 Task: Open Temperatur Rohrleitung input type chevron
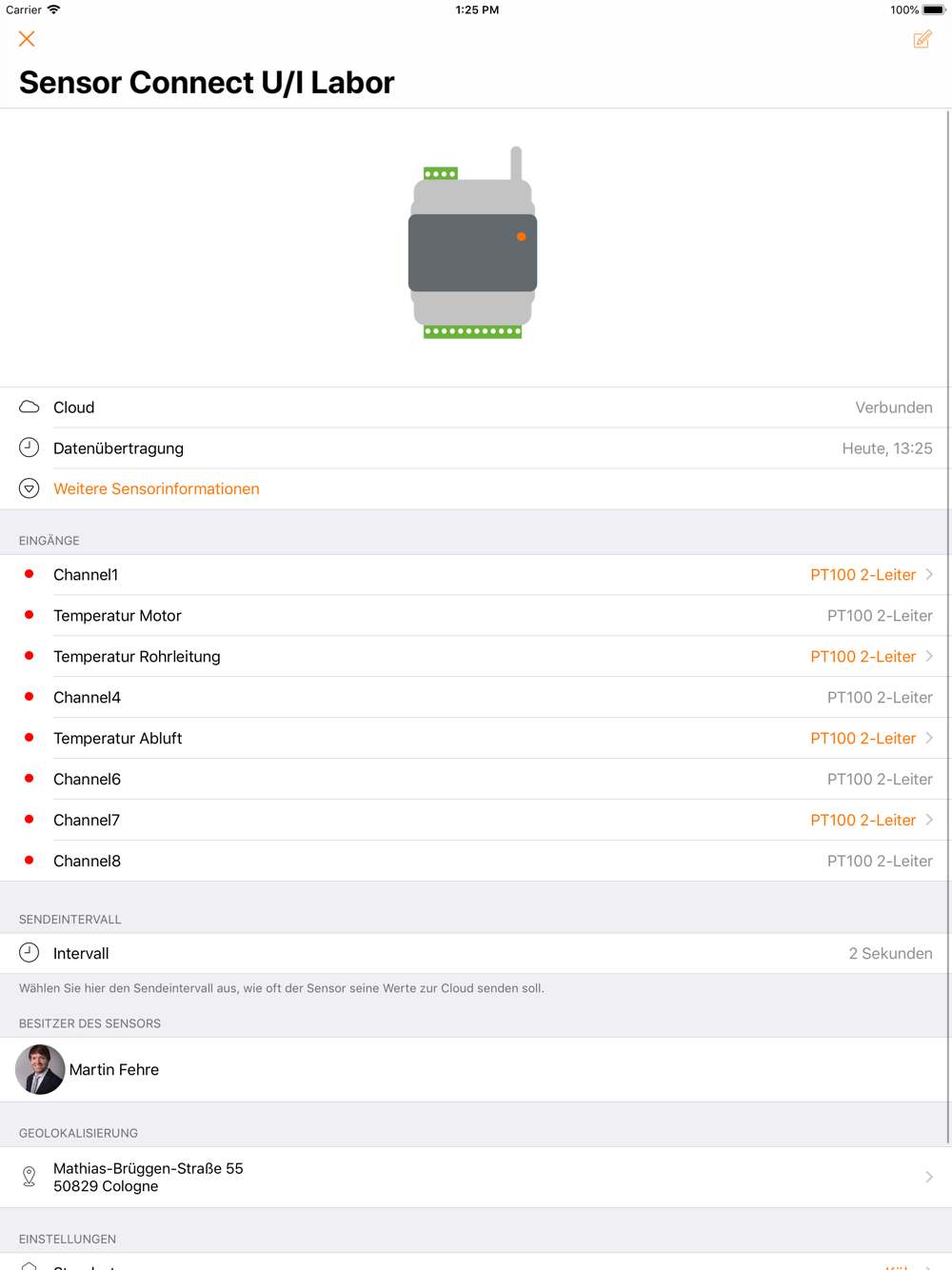[x=929, y=656]
